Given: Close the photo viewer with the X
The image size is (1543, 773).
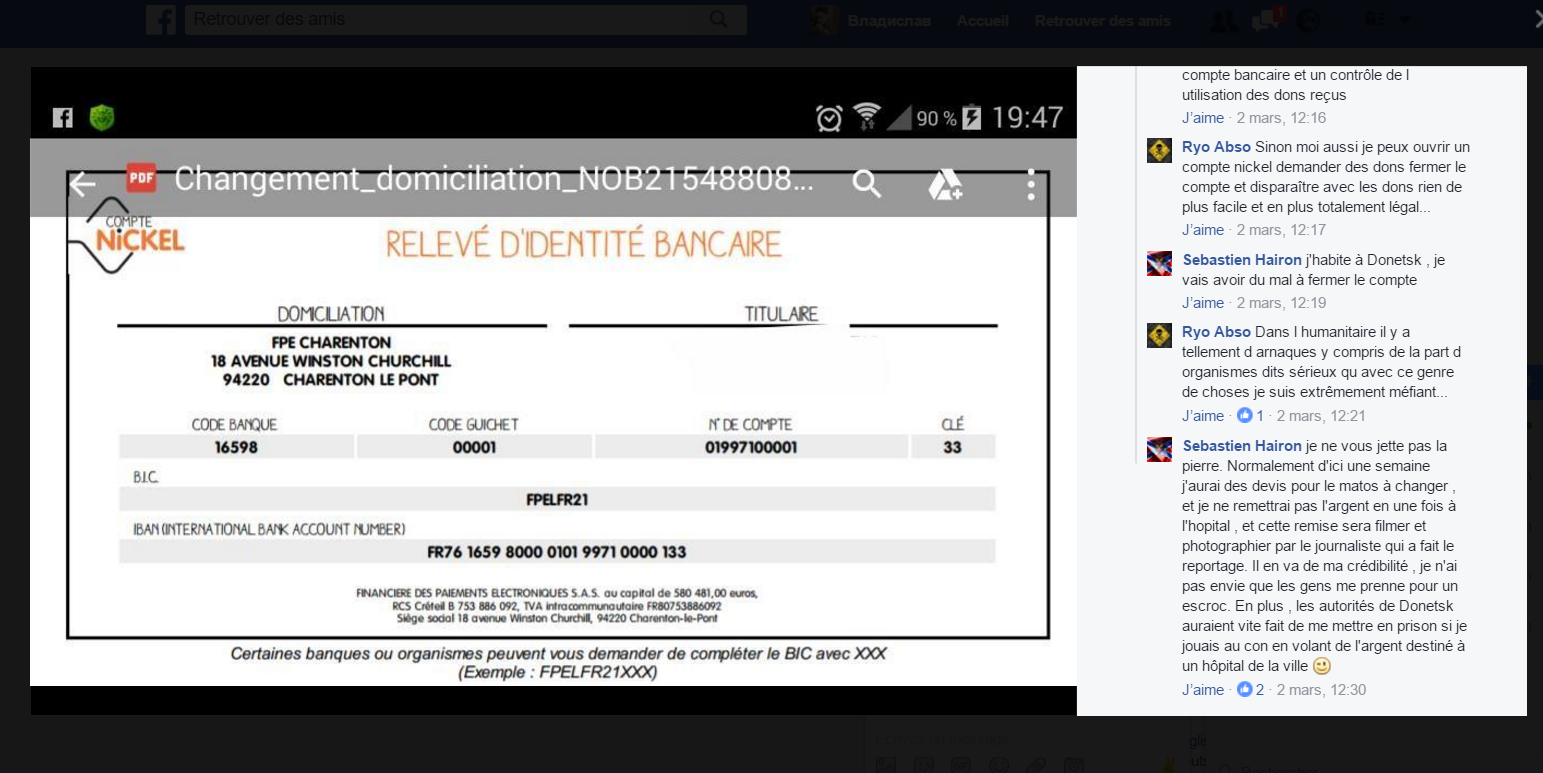Looking at the screenshot, I should click(1538, 18).
